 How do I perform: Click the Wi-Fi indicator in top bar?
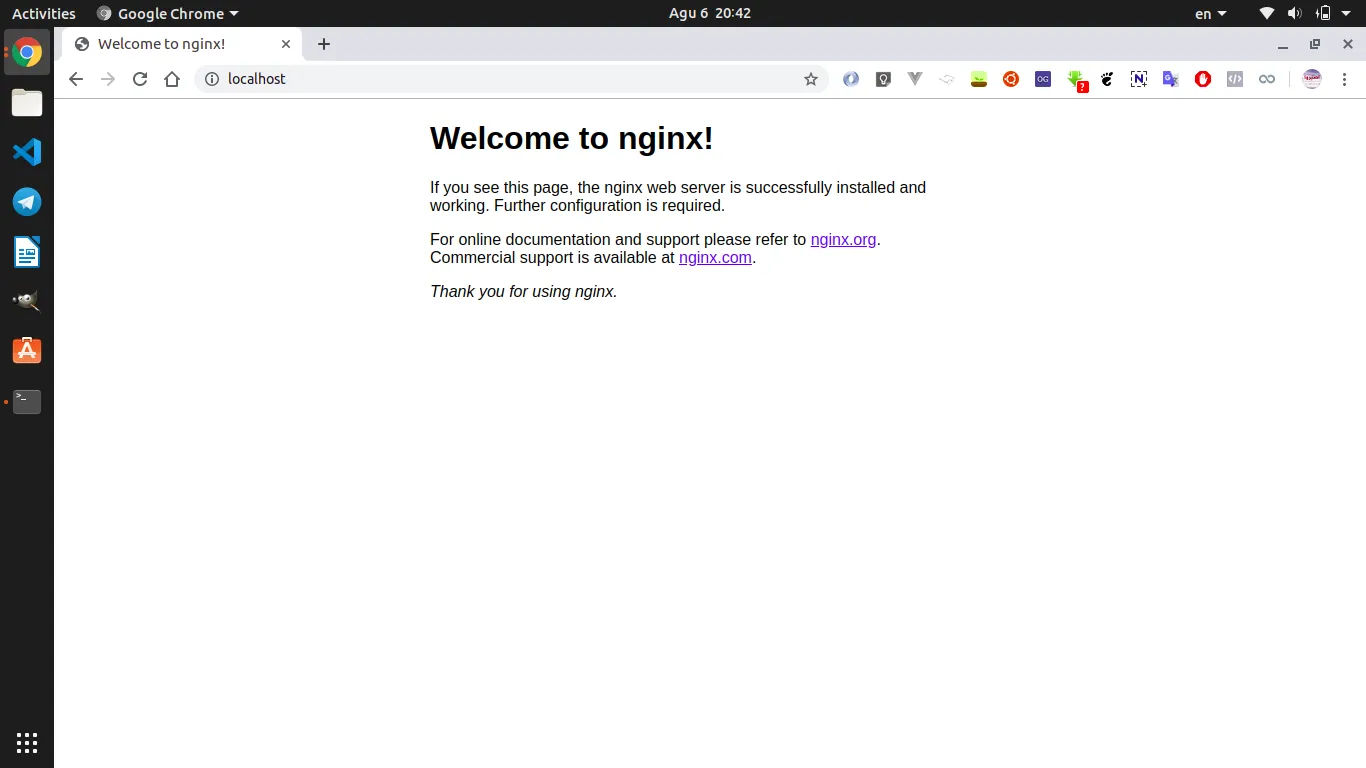click(1267, 13)
